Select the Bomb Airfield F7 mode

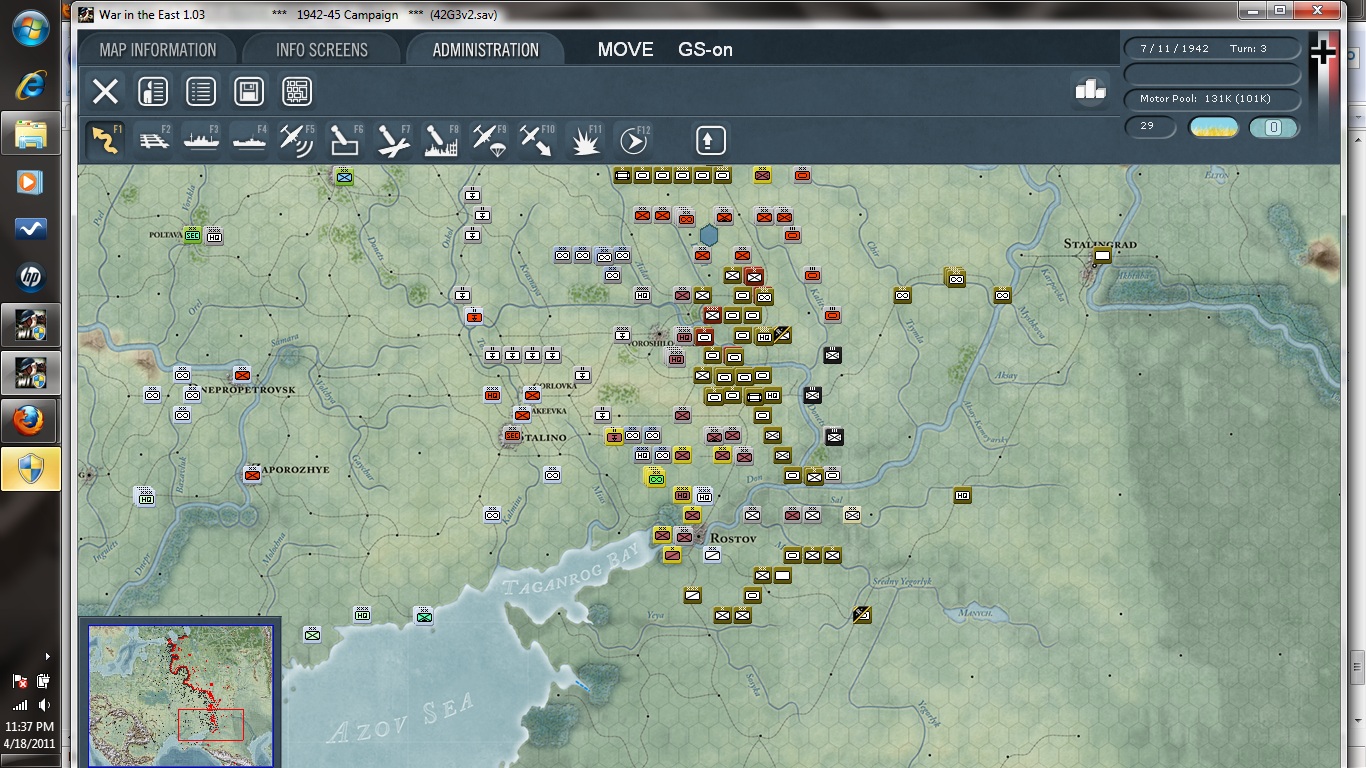pyautogui.click(x=394, y=139)
